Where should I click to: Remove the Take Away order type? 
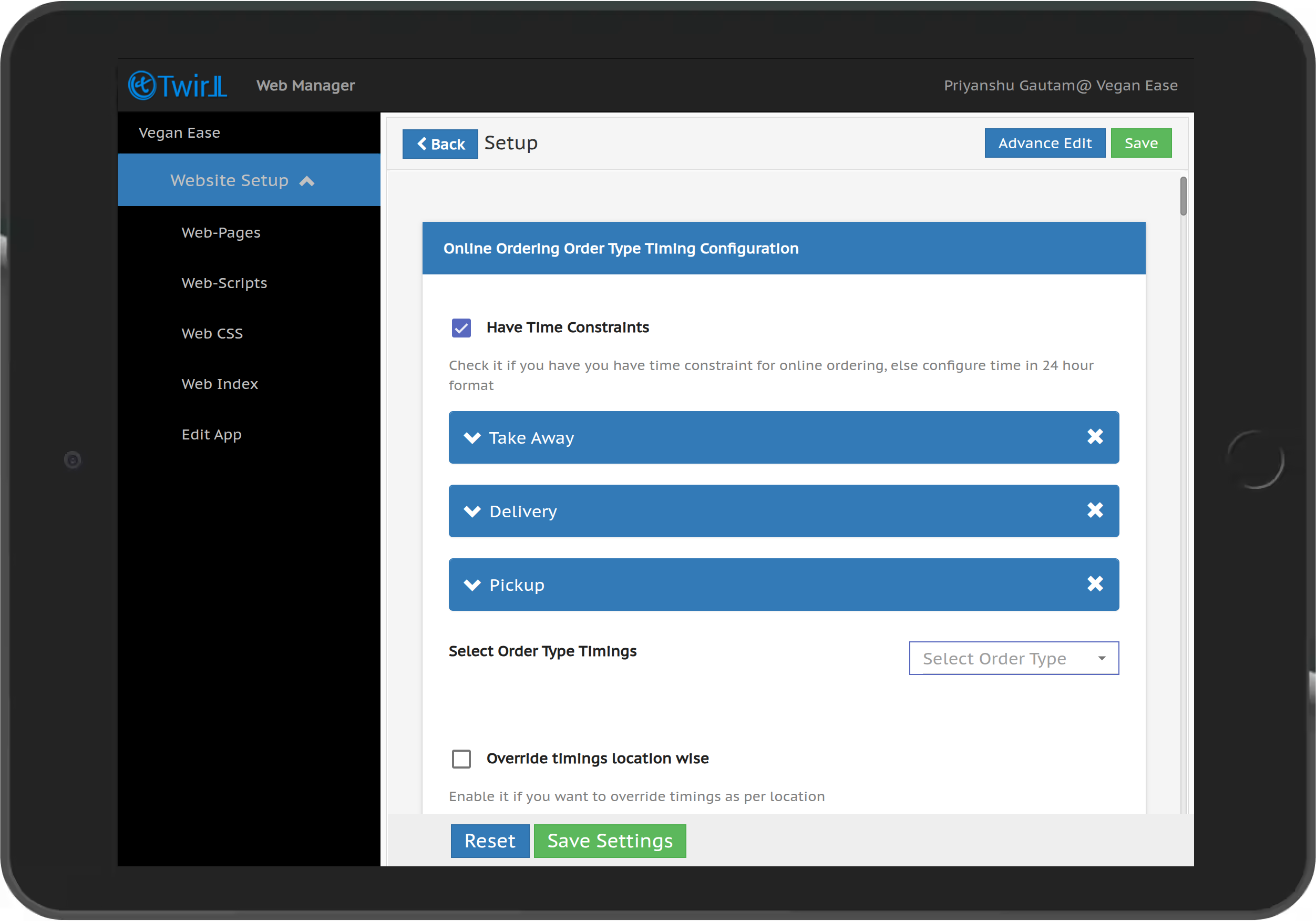tap(1095, 437)
